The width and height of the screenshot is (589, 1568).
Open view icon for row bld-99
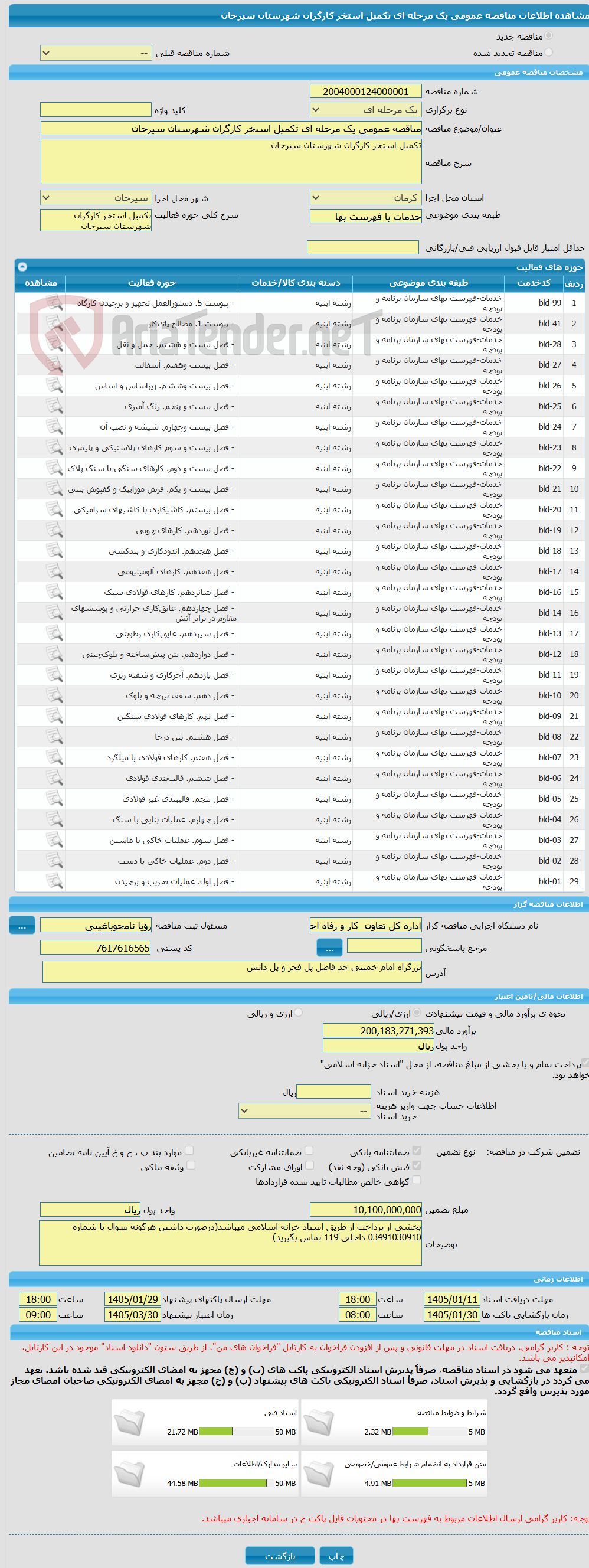point(55,302)
